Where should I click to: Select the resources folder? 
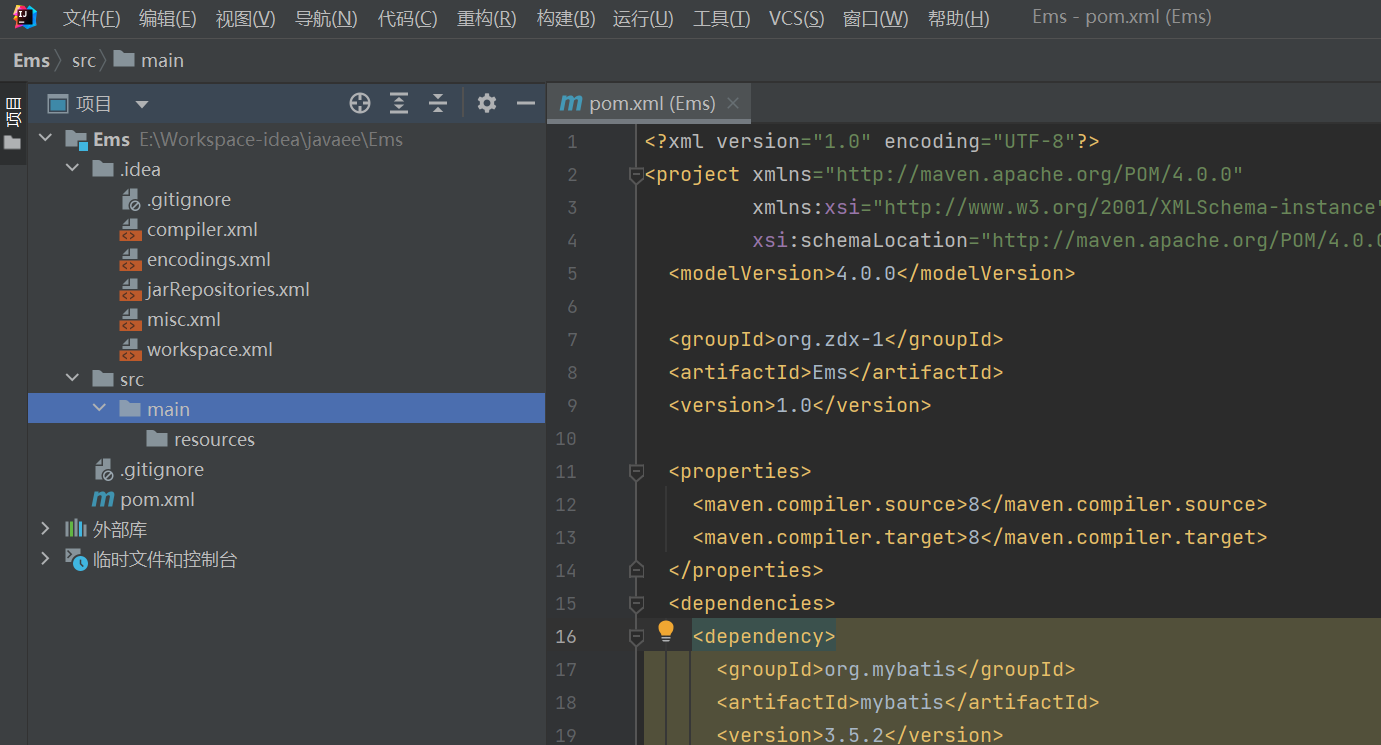tap(214, 439)
